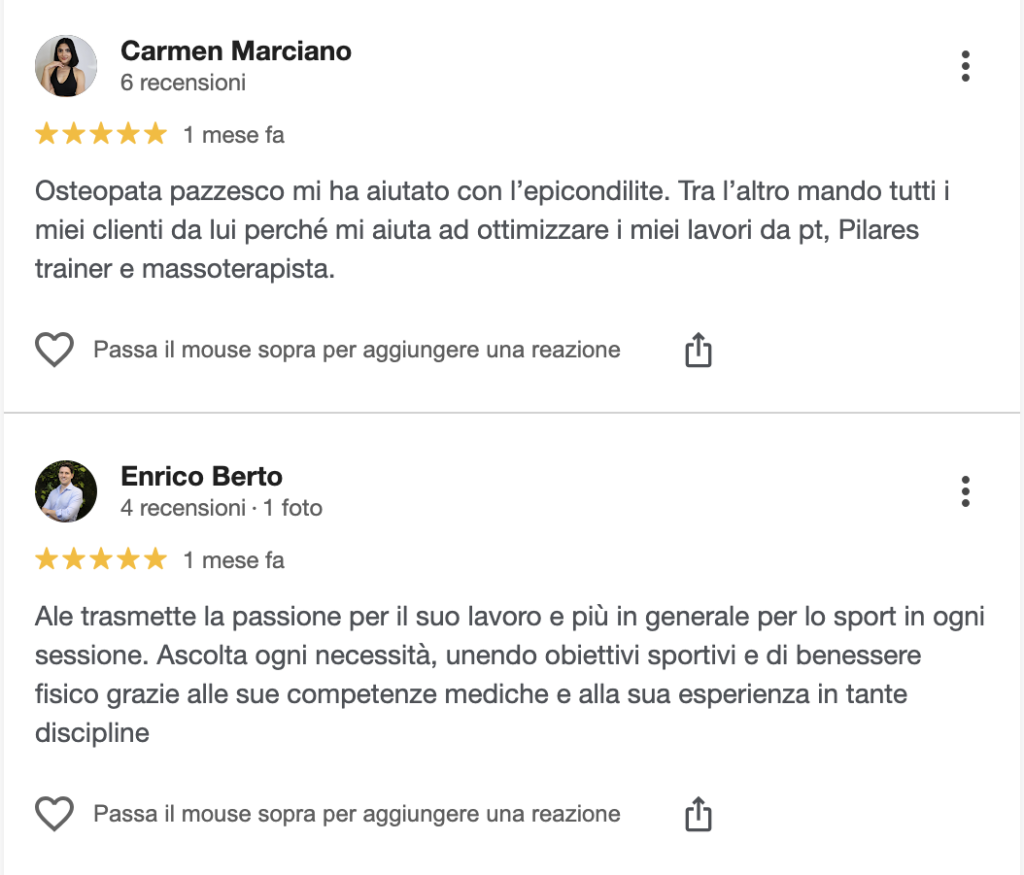Click Carmen Marciano's profile picture

tap(66, 66)
